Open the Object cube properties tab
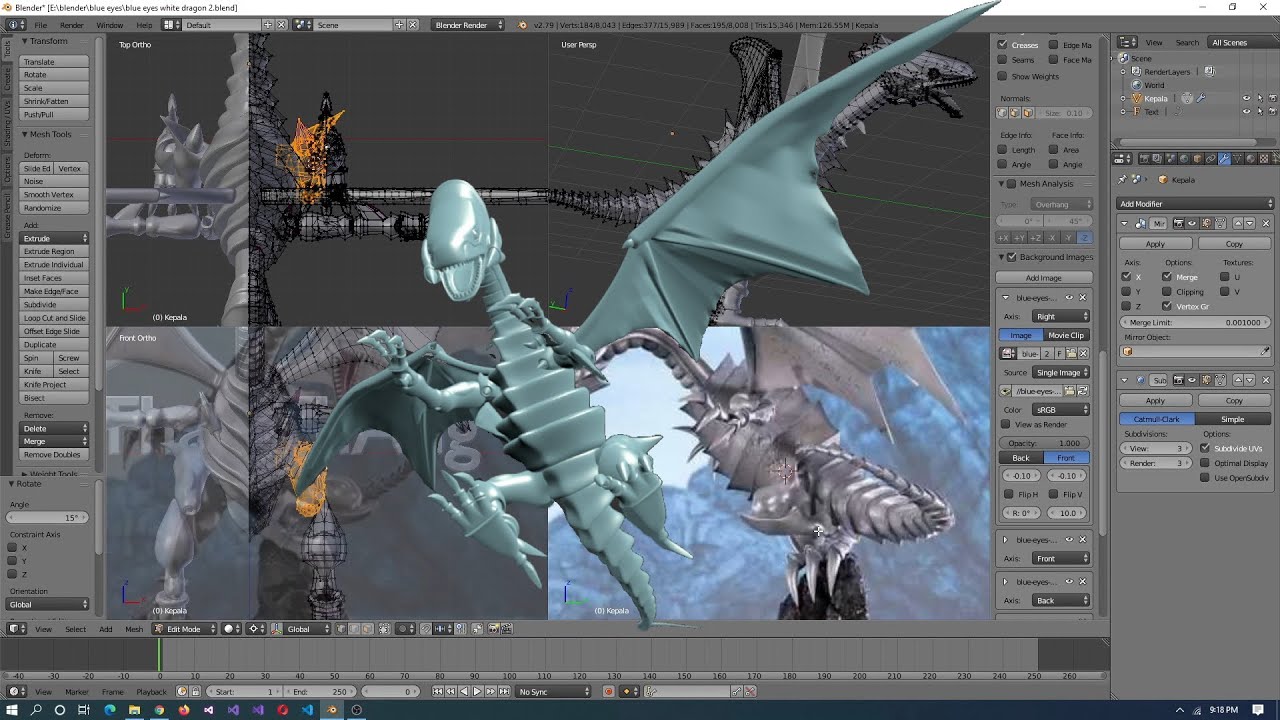 1197,159
